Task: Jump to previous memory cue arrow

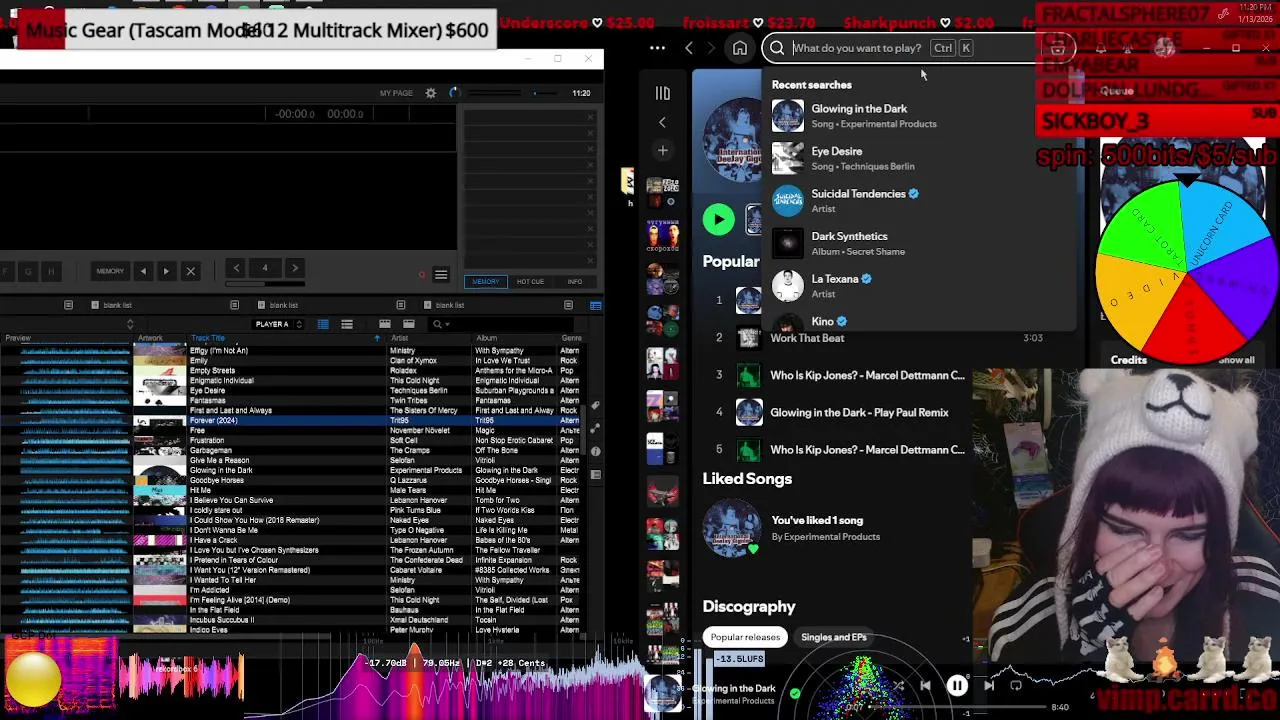Action: [x=143, y=271]
